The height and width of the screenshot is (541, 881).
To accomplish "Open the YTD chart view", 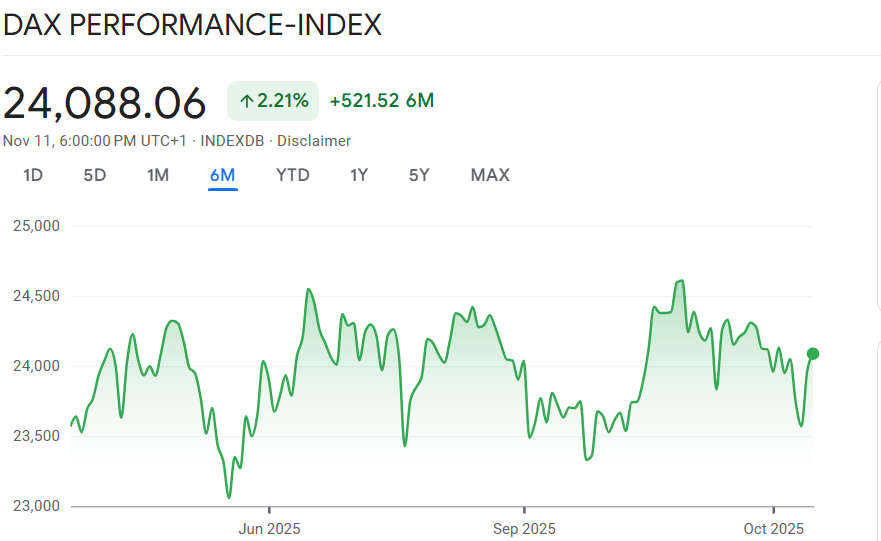I will (293, 175).
